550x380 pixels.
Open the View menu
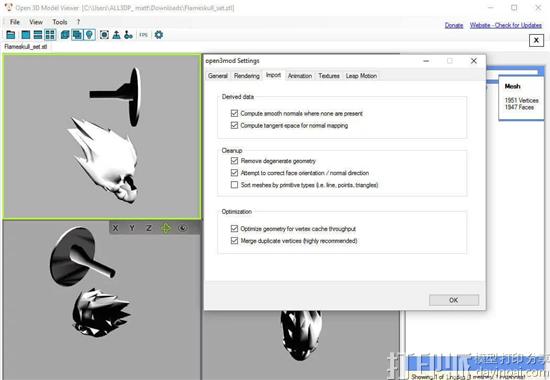[36, 22]
